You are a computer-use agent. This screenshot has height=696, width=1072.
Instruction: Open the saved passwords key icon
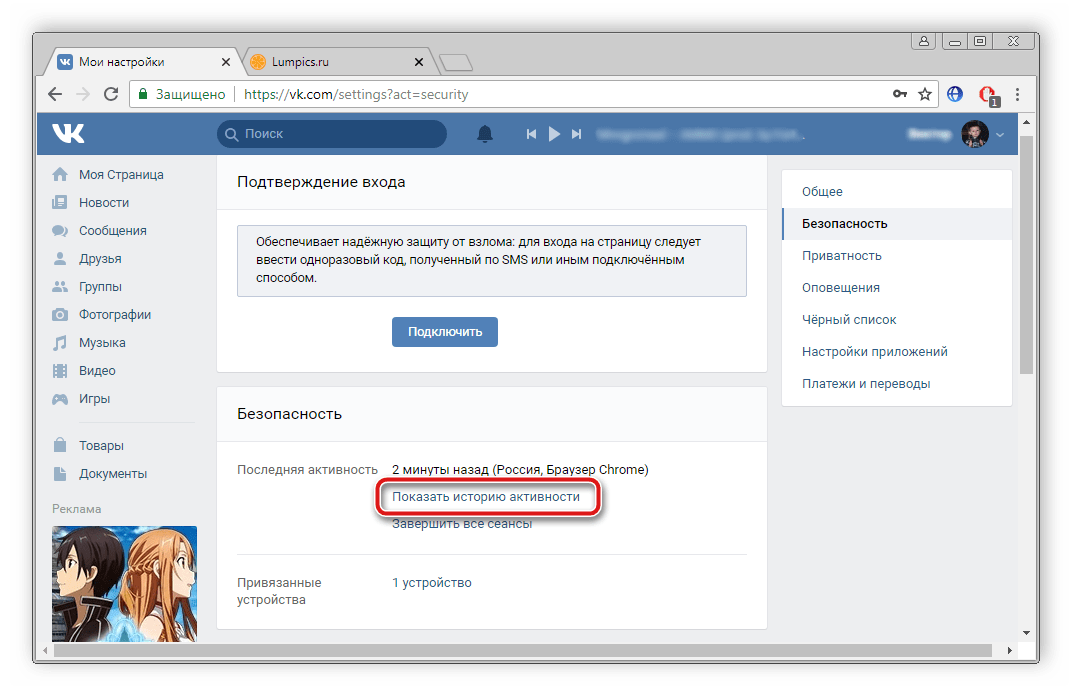(x=900, y=94)
